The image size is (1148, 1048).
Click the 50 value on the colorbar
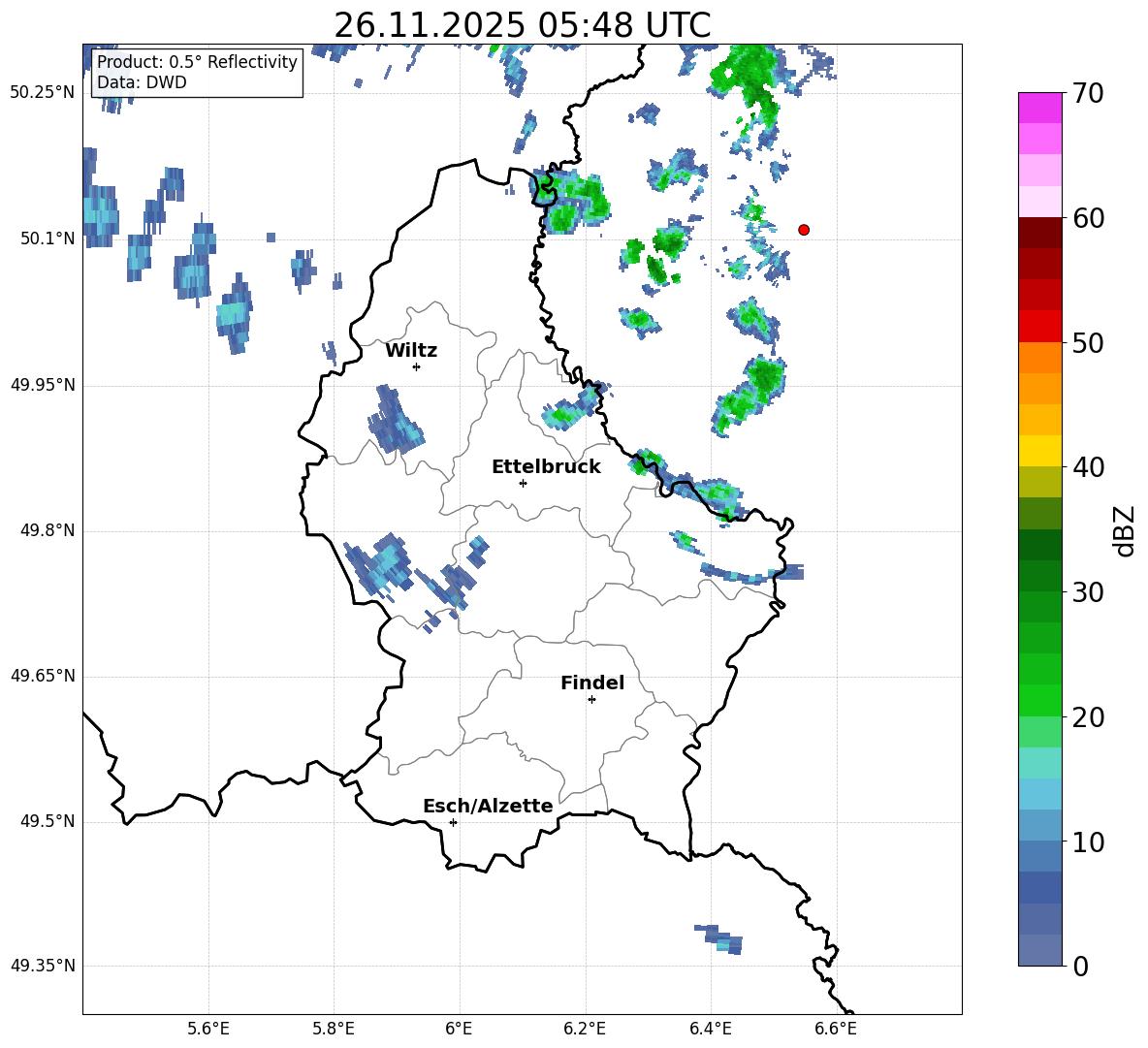click(1088, 342)
